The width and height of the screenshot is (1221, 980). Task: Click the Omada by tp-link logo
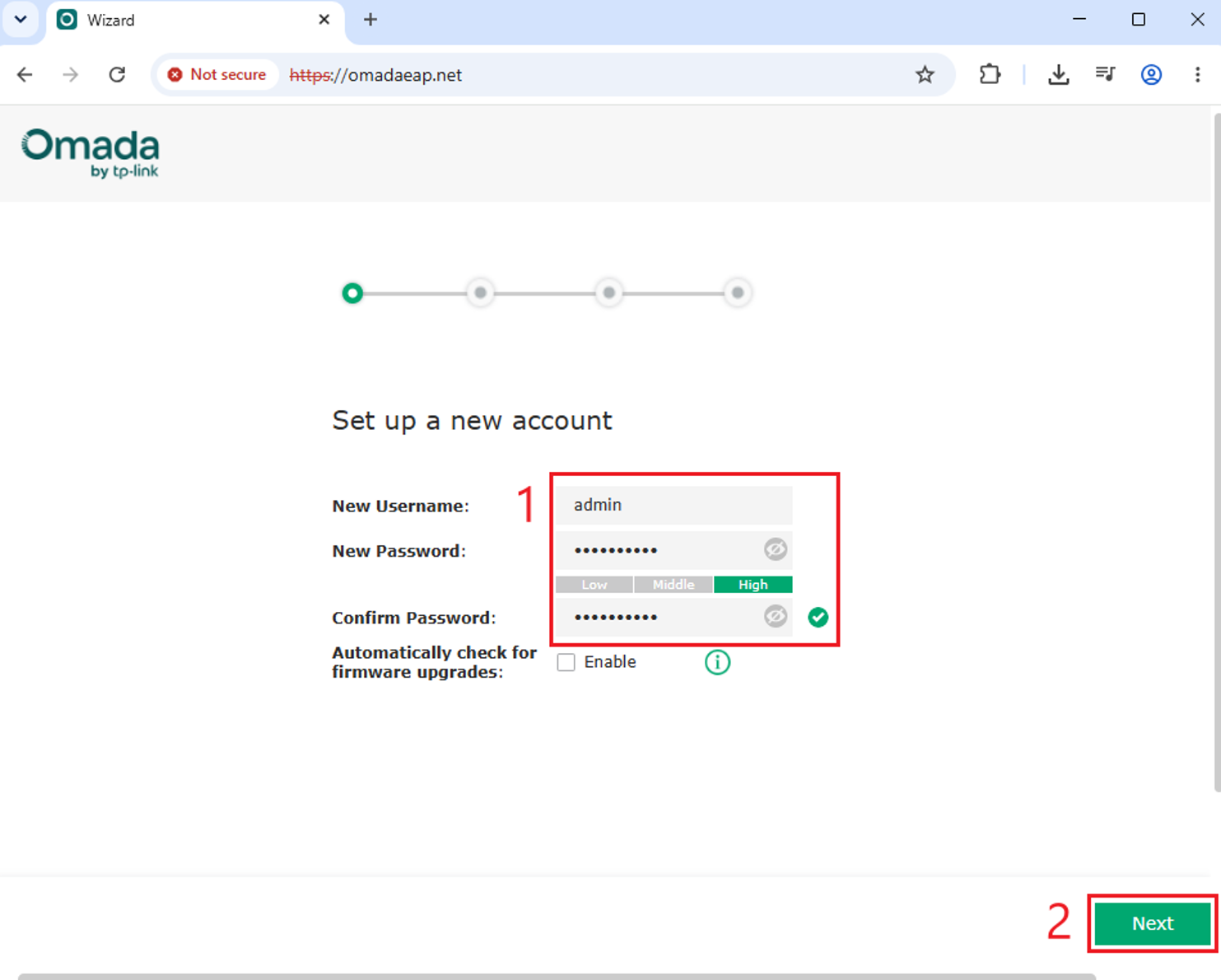pyautogui.click(x=90, y=153)
